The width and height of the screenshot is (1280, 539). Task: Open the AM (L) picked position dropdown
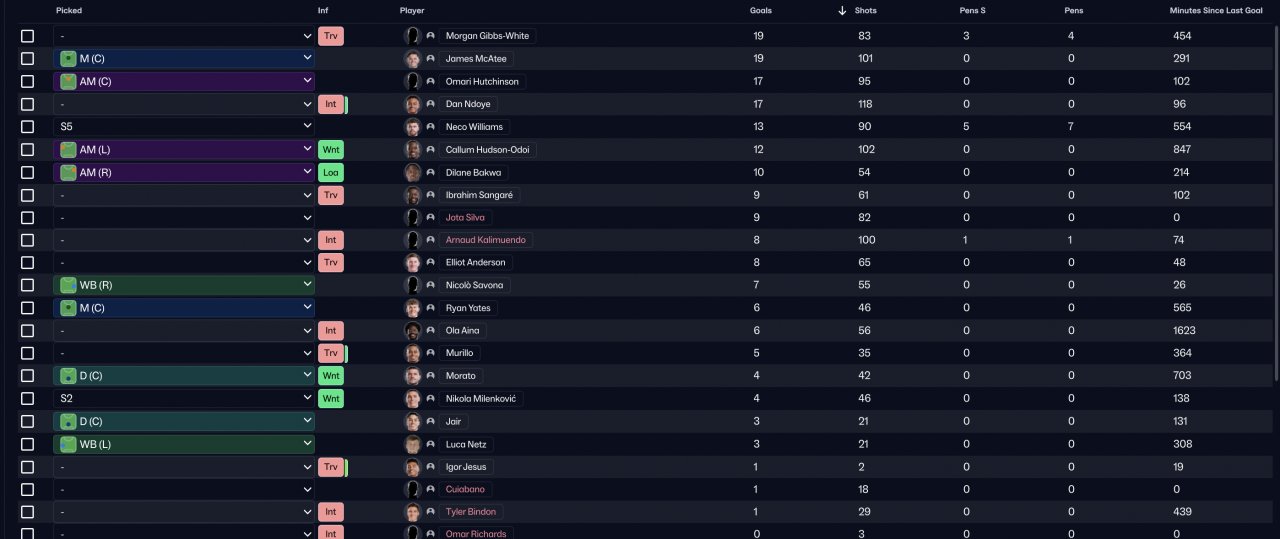pos(184,149)
